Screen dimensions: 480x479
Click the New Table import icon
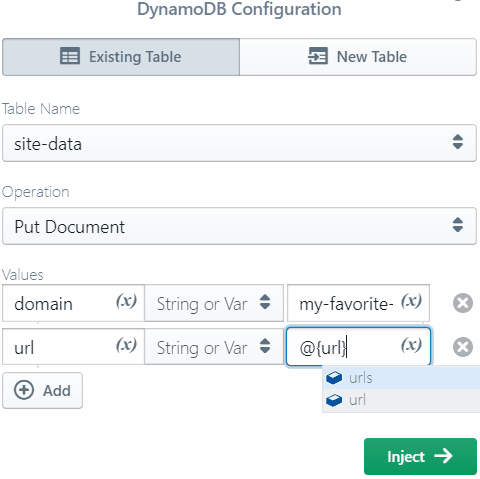pyautogui.click(x=318, y=56)
